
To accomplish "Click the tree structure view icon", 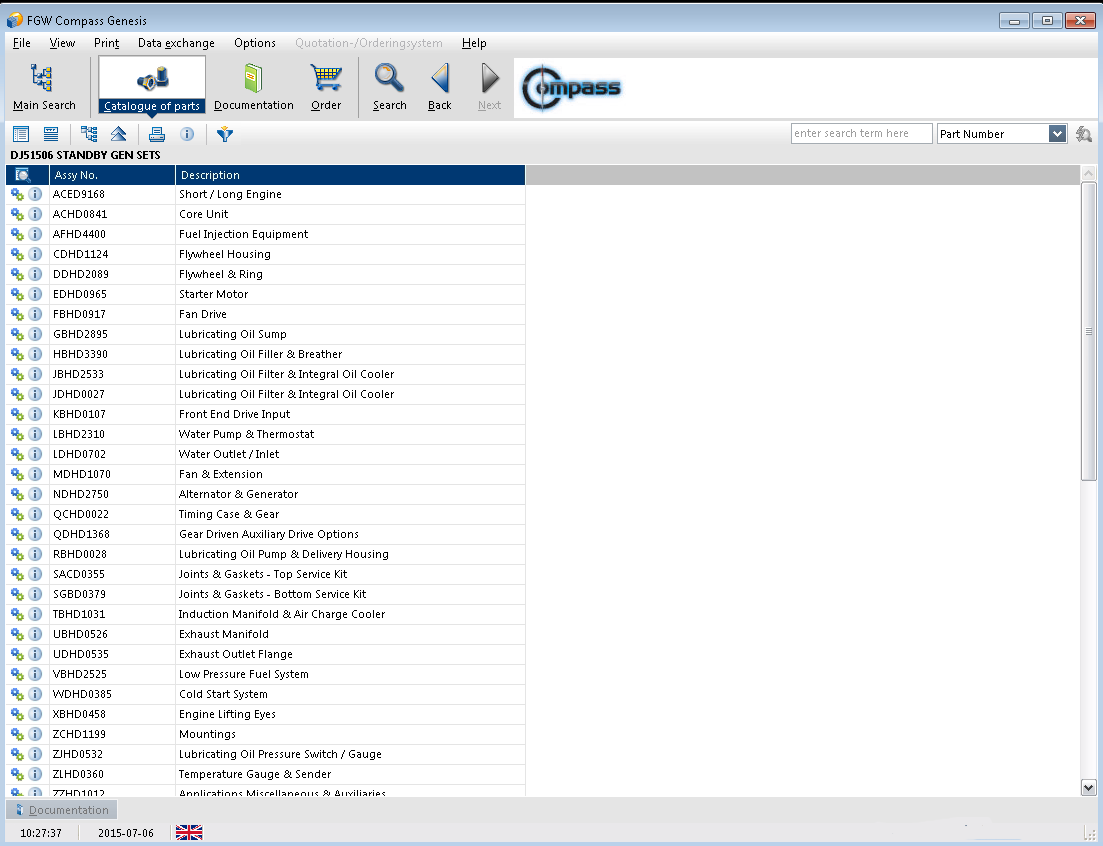I will coord(89,134).
